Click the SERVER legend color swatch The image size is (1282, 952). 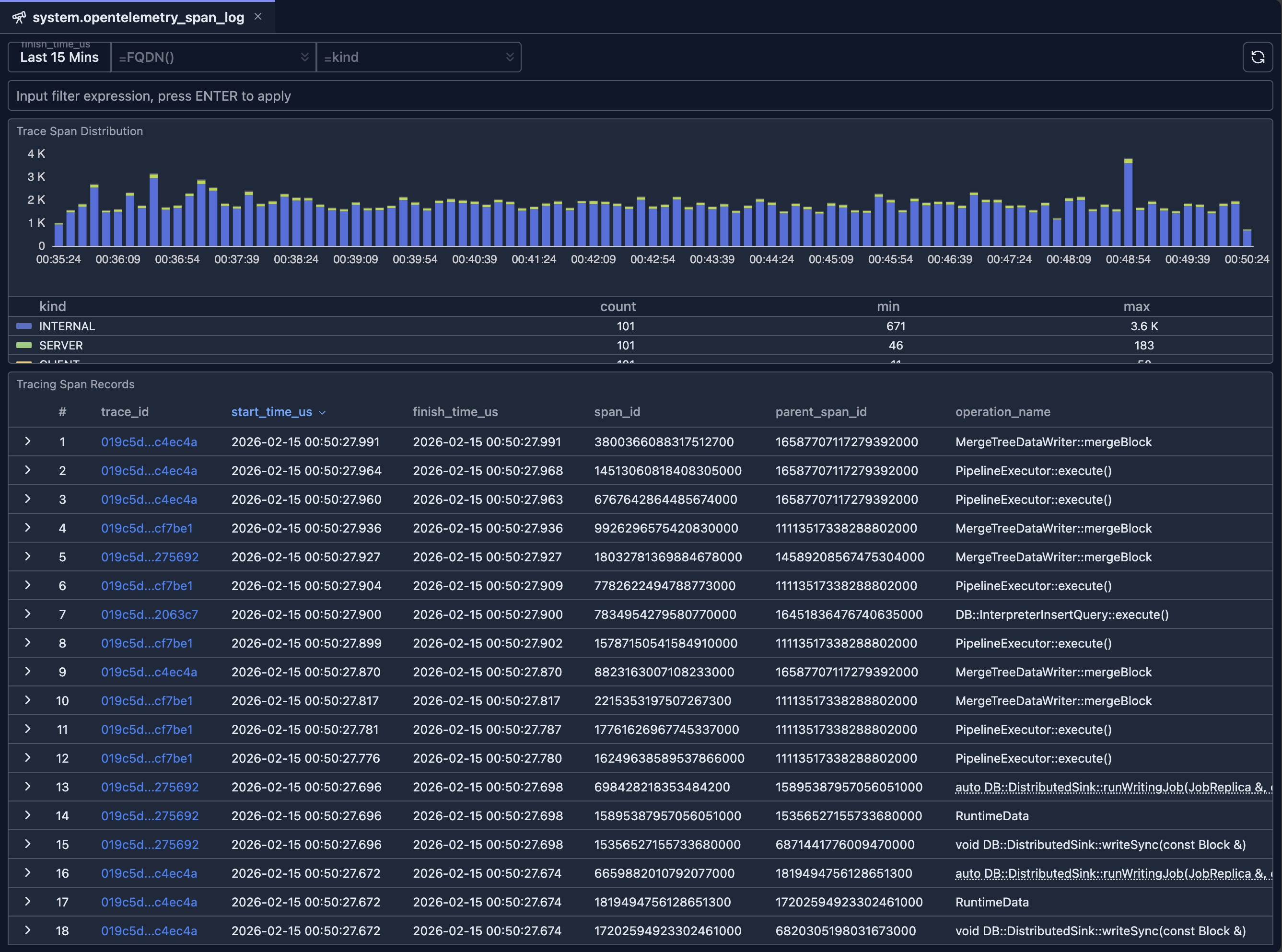click(x=23, y=345)
